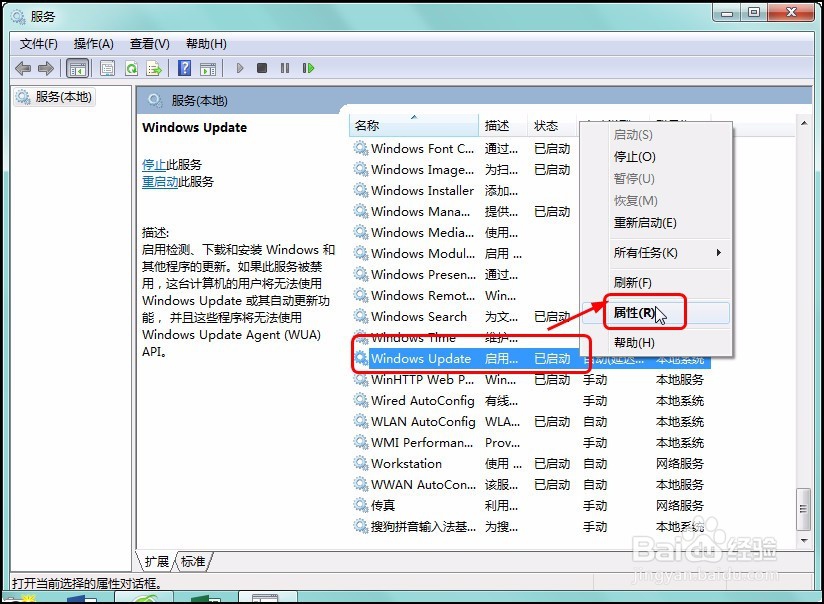The image size is (824, 604).
Task: Choose 刷新(F) in the context menu
Action: point(656,283)
